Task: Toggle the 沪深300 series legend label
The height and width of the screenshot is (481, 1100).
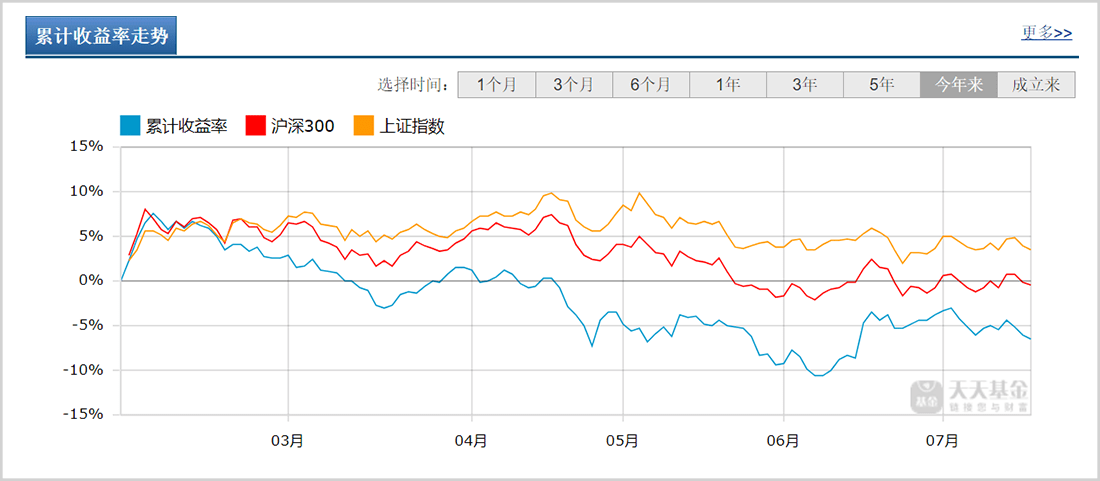Action: 303,126
